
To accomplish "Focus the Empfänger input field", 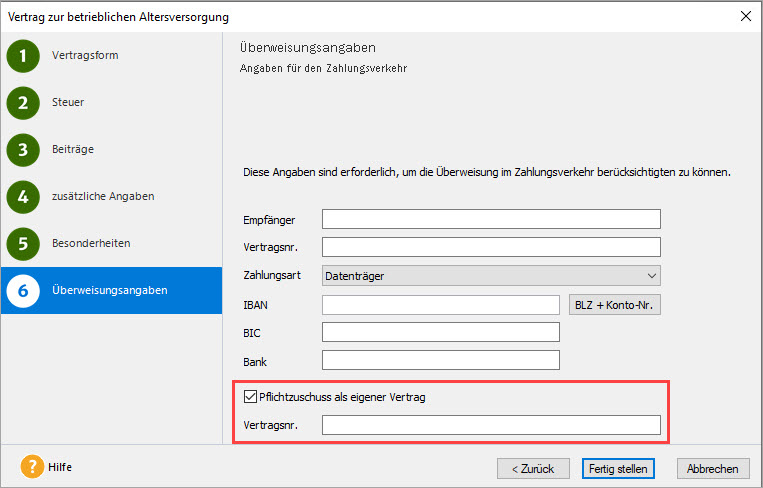I will pos(491,219).
